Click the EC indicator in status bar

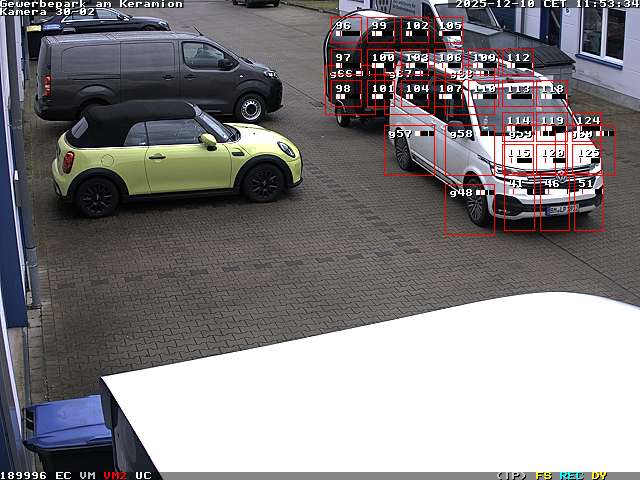[63, 475]
